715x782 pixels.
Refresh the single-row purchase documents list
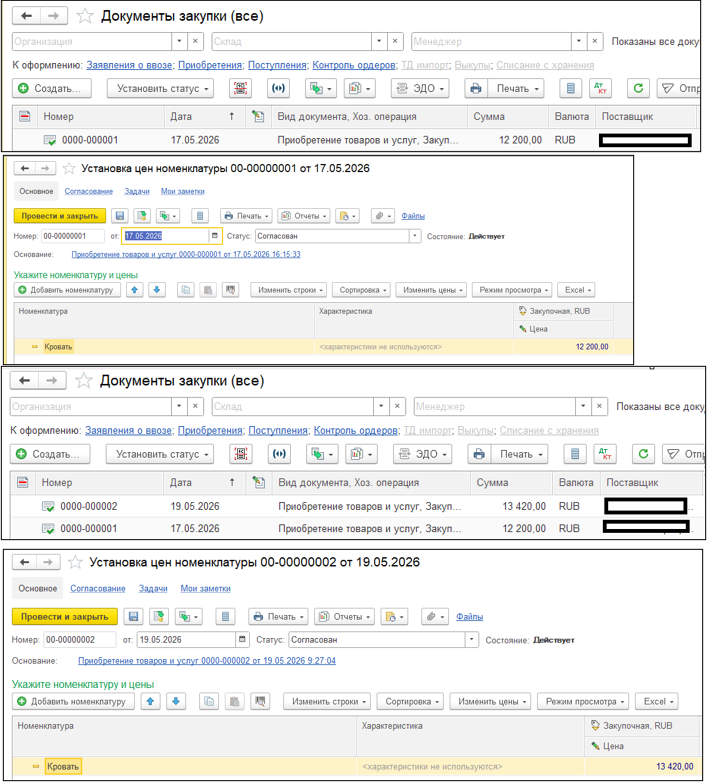point(638,88)
